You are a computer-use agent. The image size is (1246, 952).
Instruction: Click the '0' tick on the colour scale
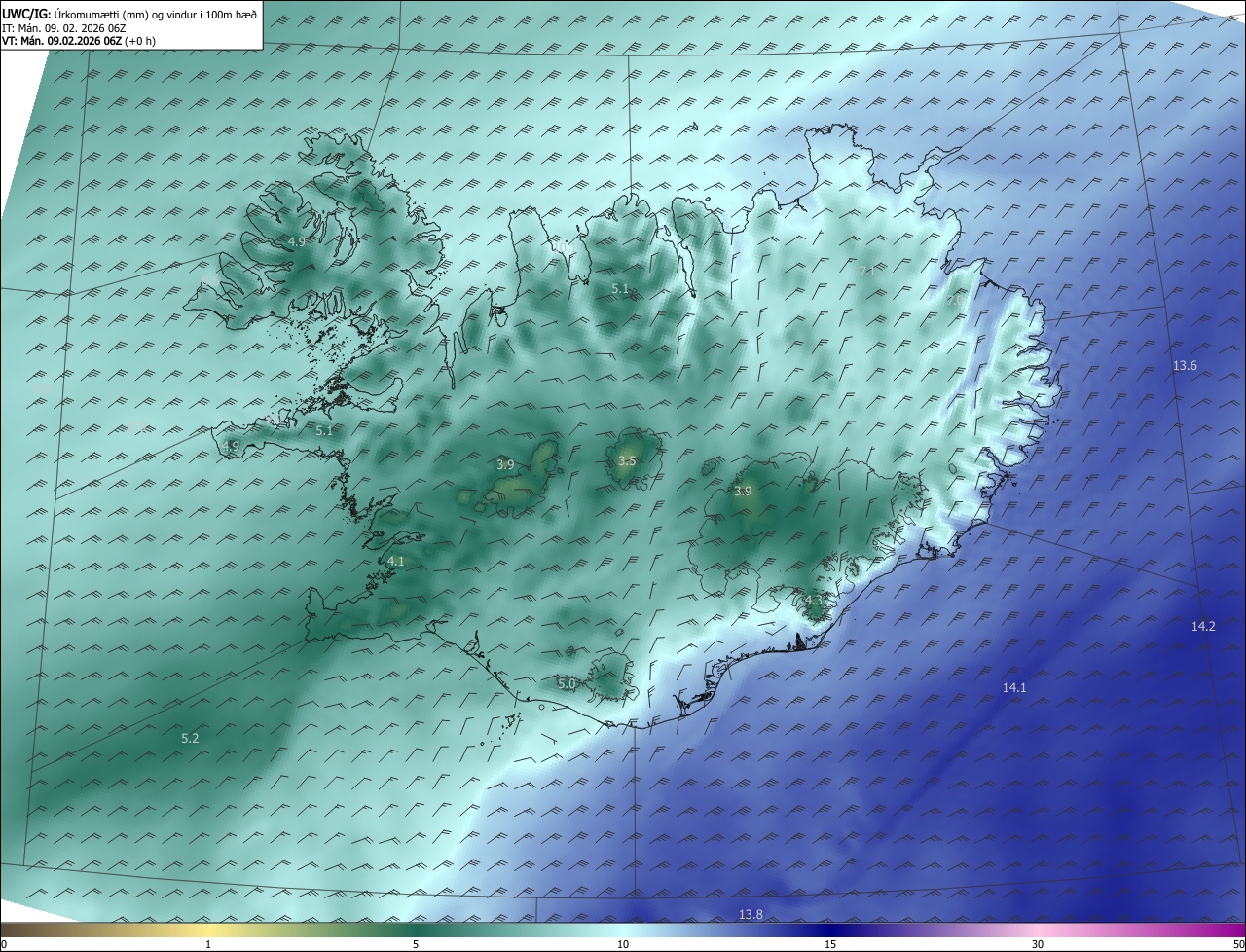coord(4,944)
